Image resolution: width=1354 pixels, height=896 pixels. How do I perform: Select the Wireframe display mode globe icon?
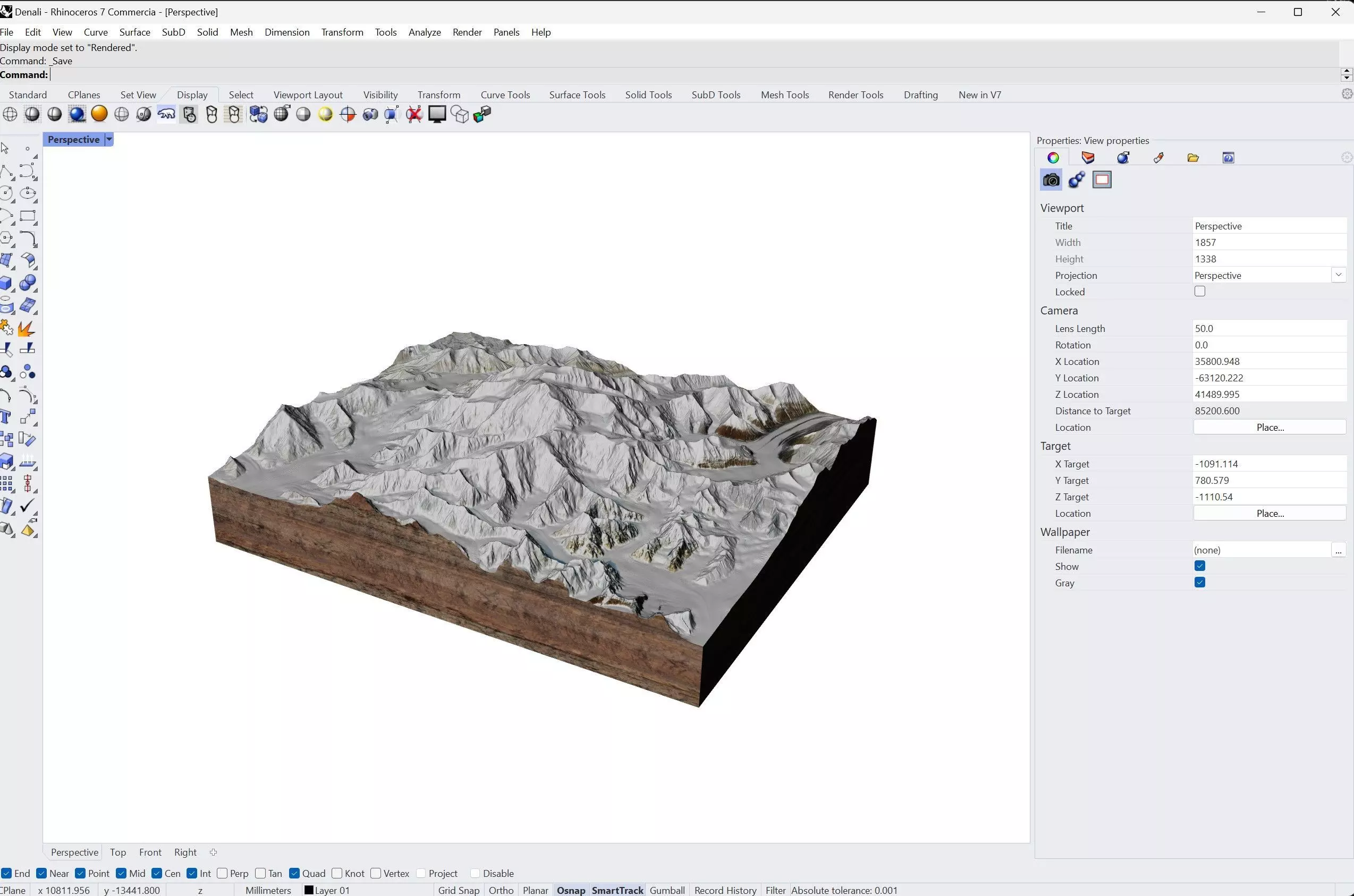tap(10, 114)
